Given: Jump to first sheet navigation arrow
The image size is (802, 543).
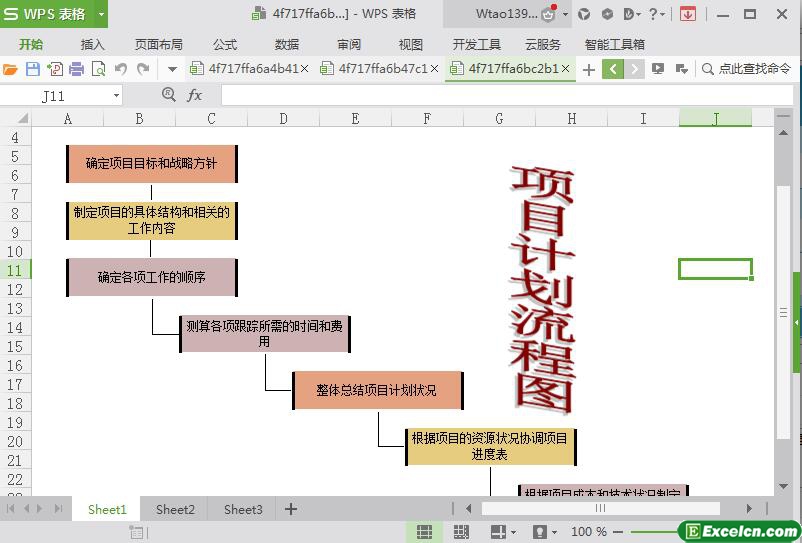Looking at the screenshot, I should pos(11,509).
